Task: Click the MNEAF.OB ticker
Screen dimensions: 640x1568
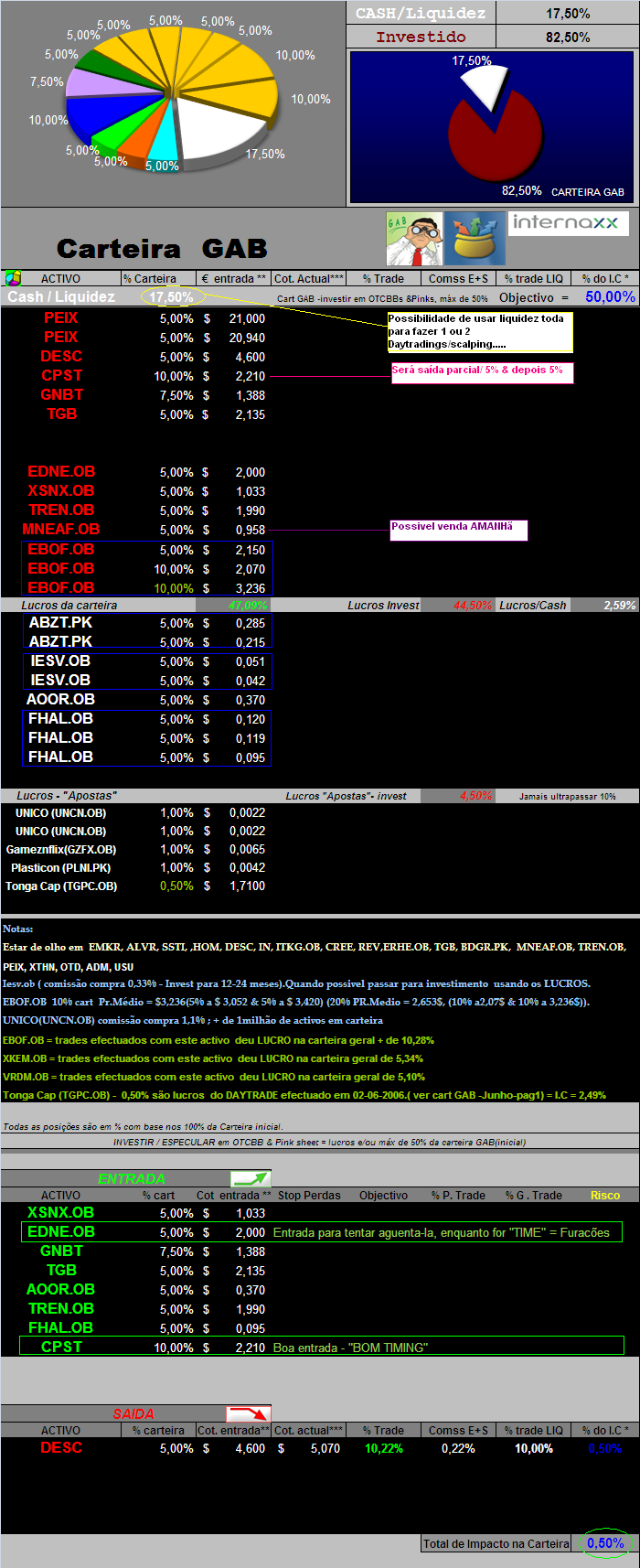Action: tap(61, 529)
